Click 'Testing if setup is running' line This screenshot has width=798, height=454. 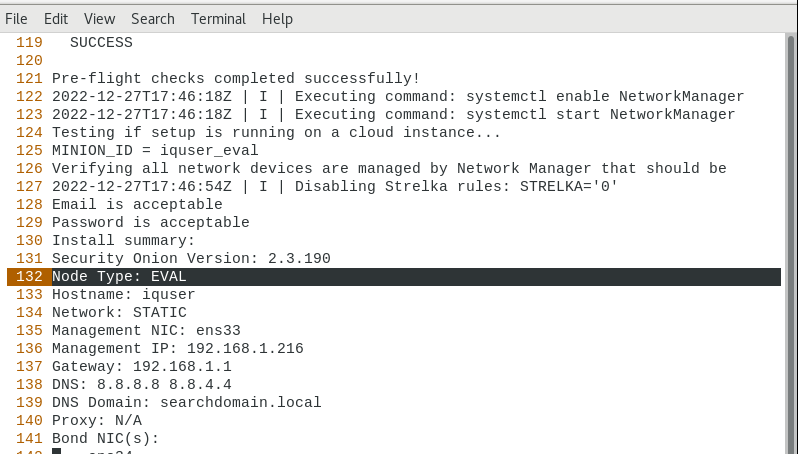click(276, 132)
